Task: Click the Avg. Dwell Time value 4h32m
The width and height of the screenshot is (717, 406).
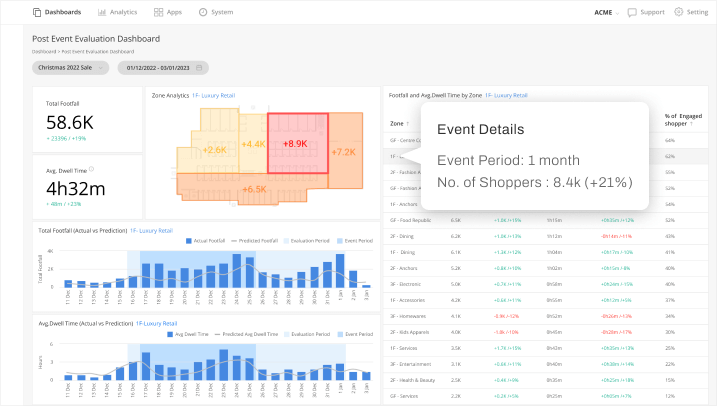Action: (x=75, y=188)
